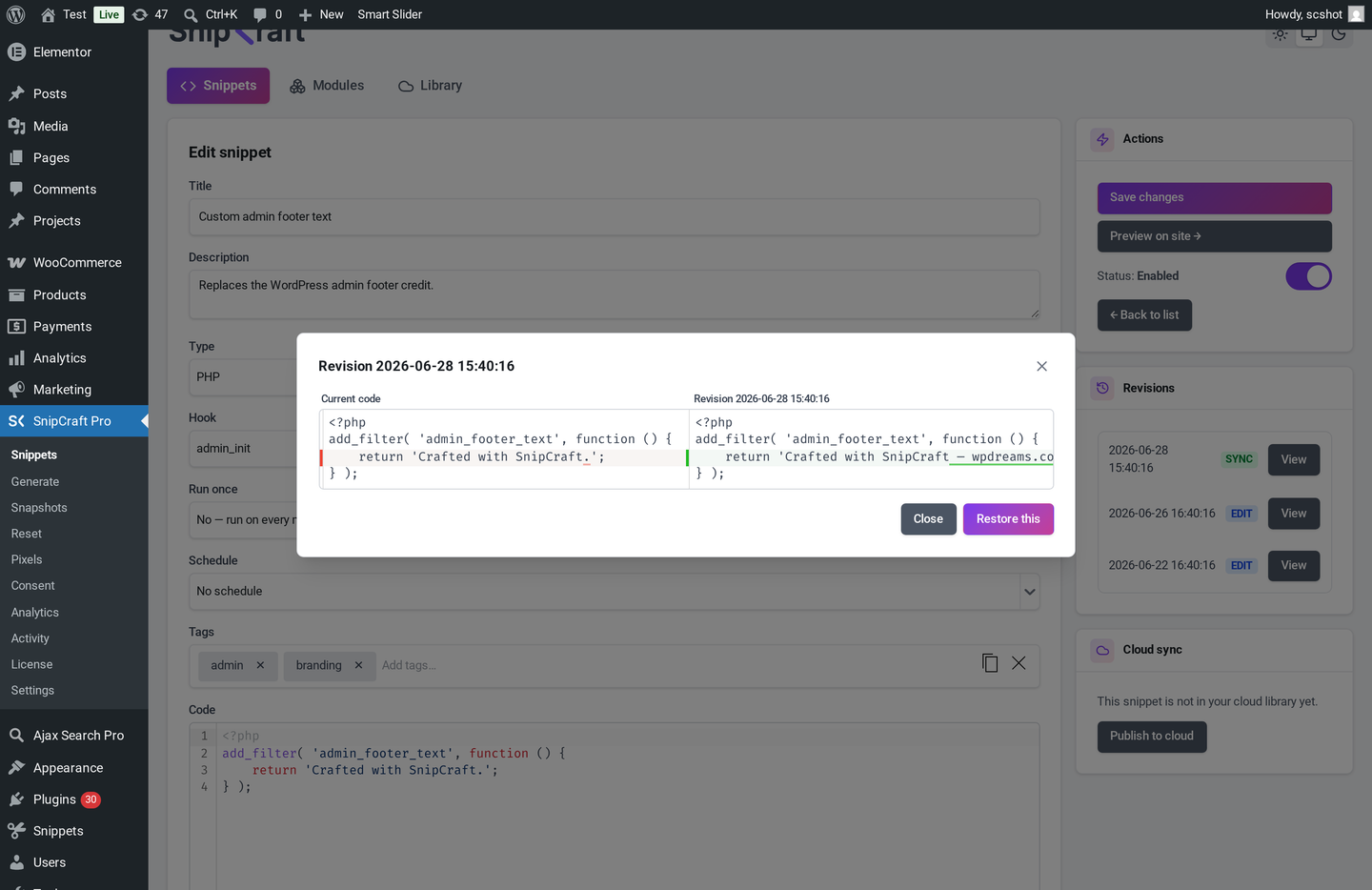Open the Type dropdown showing PHP
This screenshot has height=890, width=1372.
coord(243,377)
